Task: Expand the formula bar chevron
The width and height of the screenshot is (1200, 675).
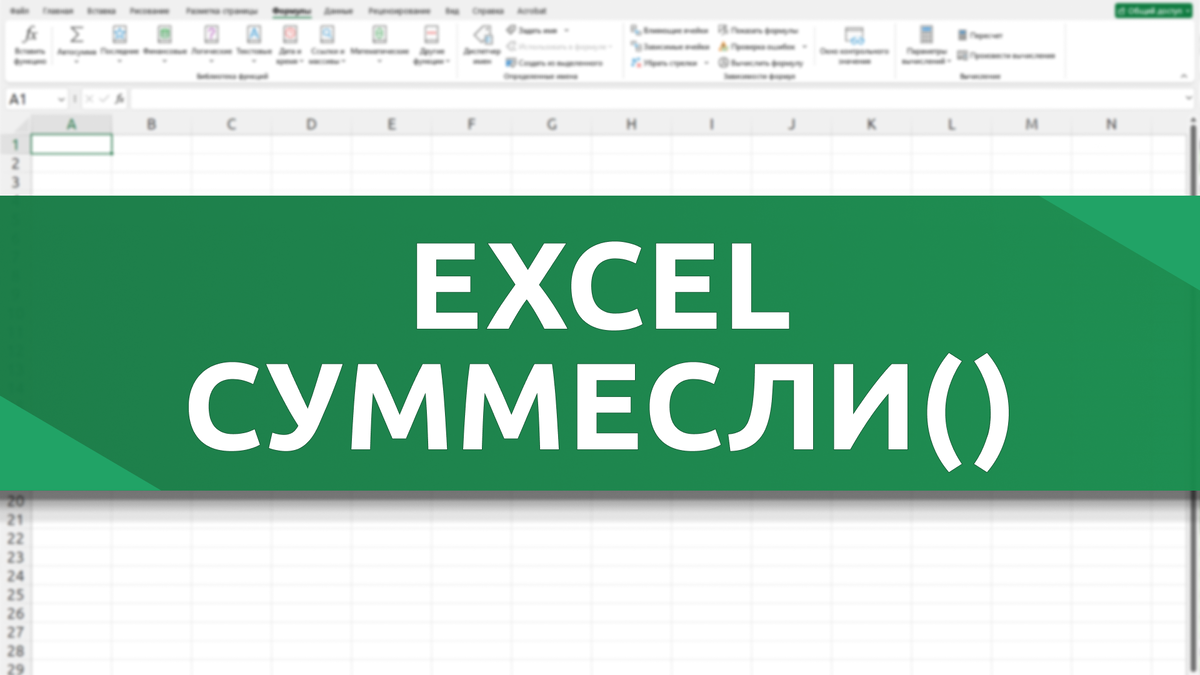Action: tap(1187, 99)
